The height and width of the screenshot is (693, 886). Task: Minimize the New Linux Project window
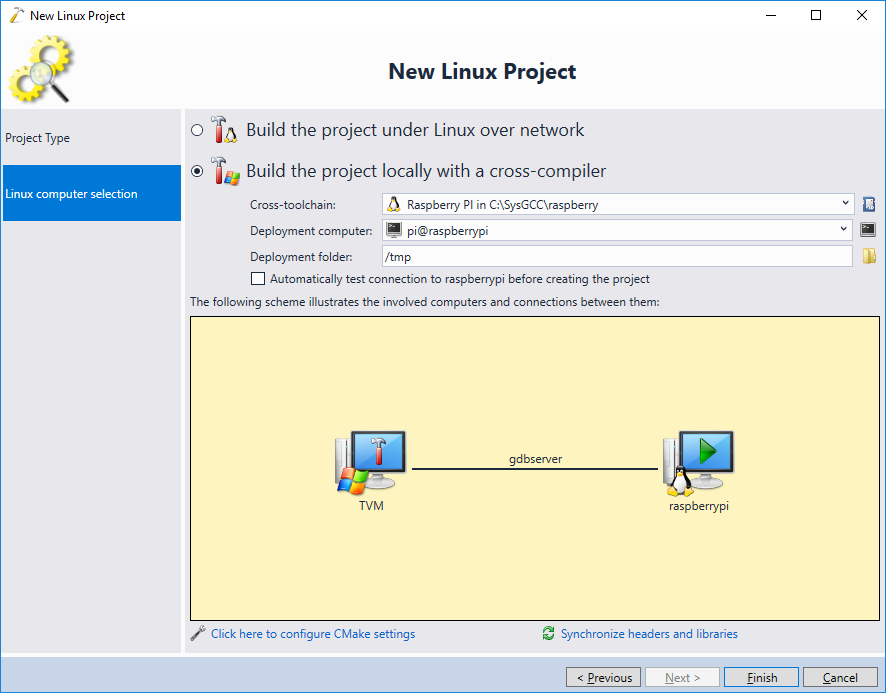pyautogui.click(x=771, y=15)
